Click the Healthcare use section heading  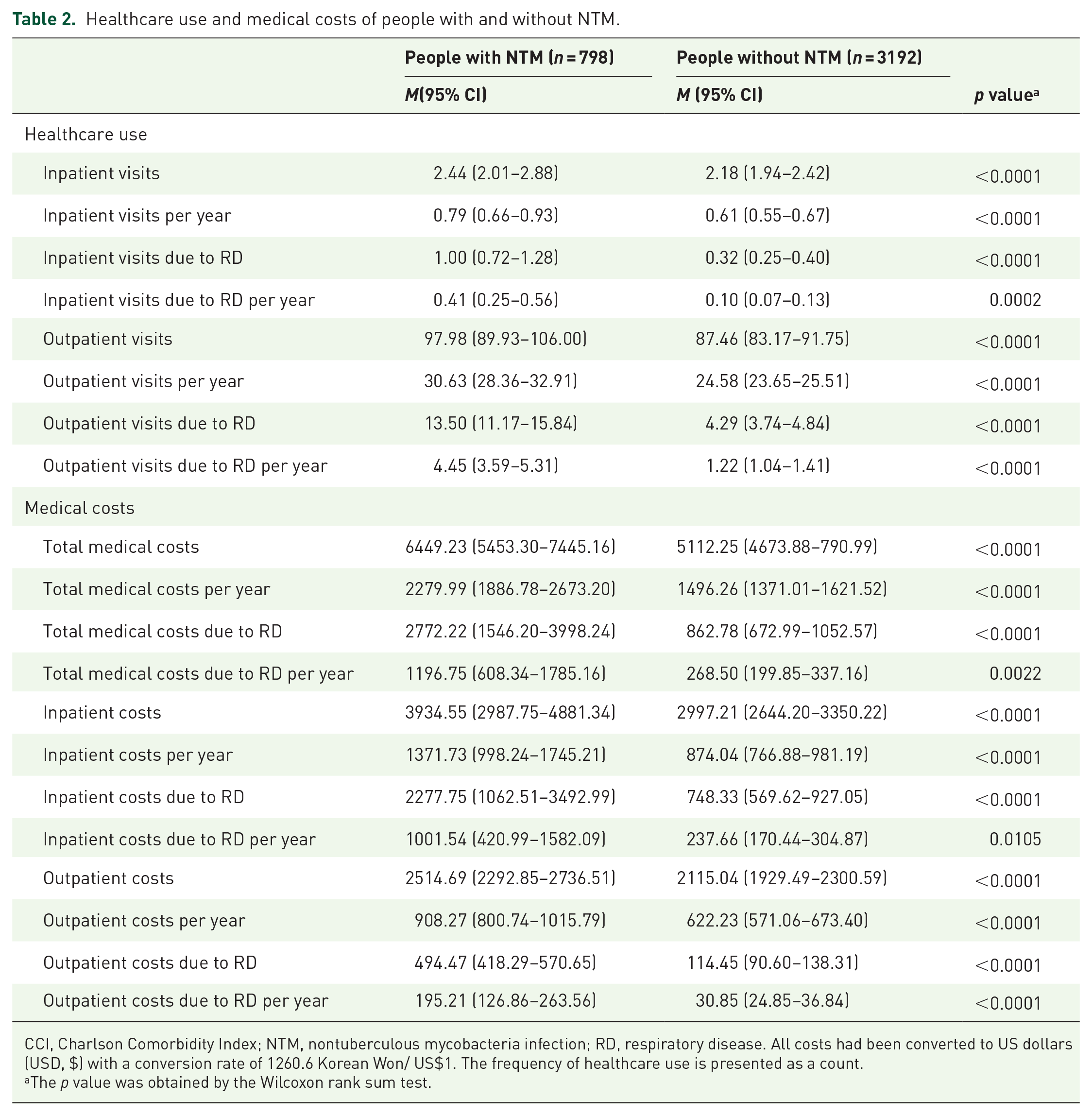86,134
